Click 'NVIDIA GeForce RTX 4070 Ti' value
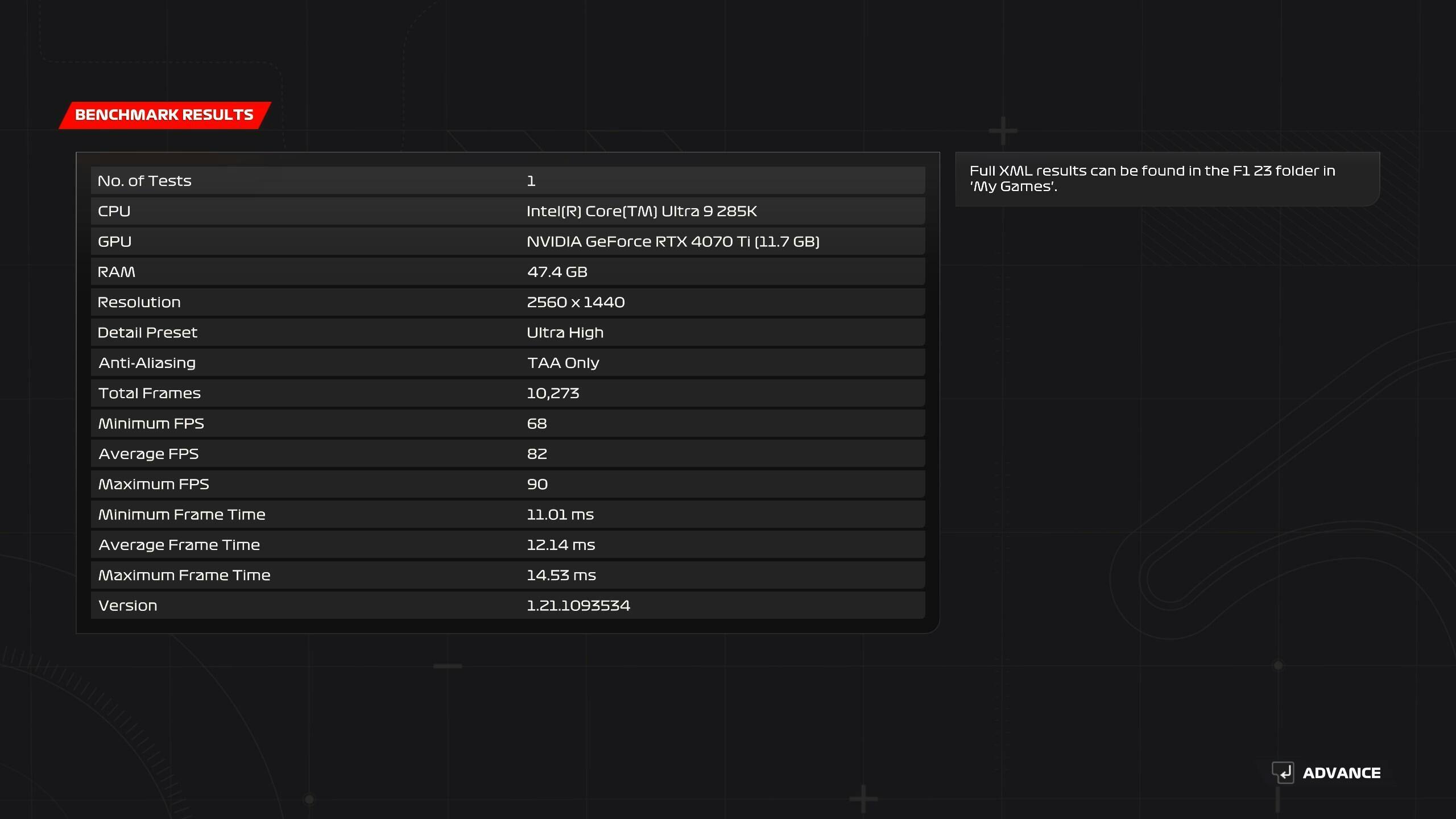1456x819 pixels. tap(673, 242)
